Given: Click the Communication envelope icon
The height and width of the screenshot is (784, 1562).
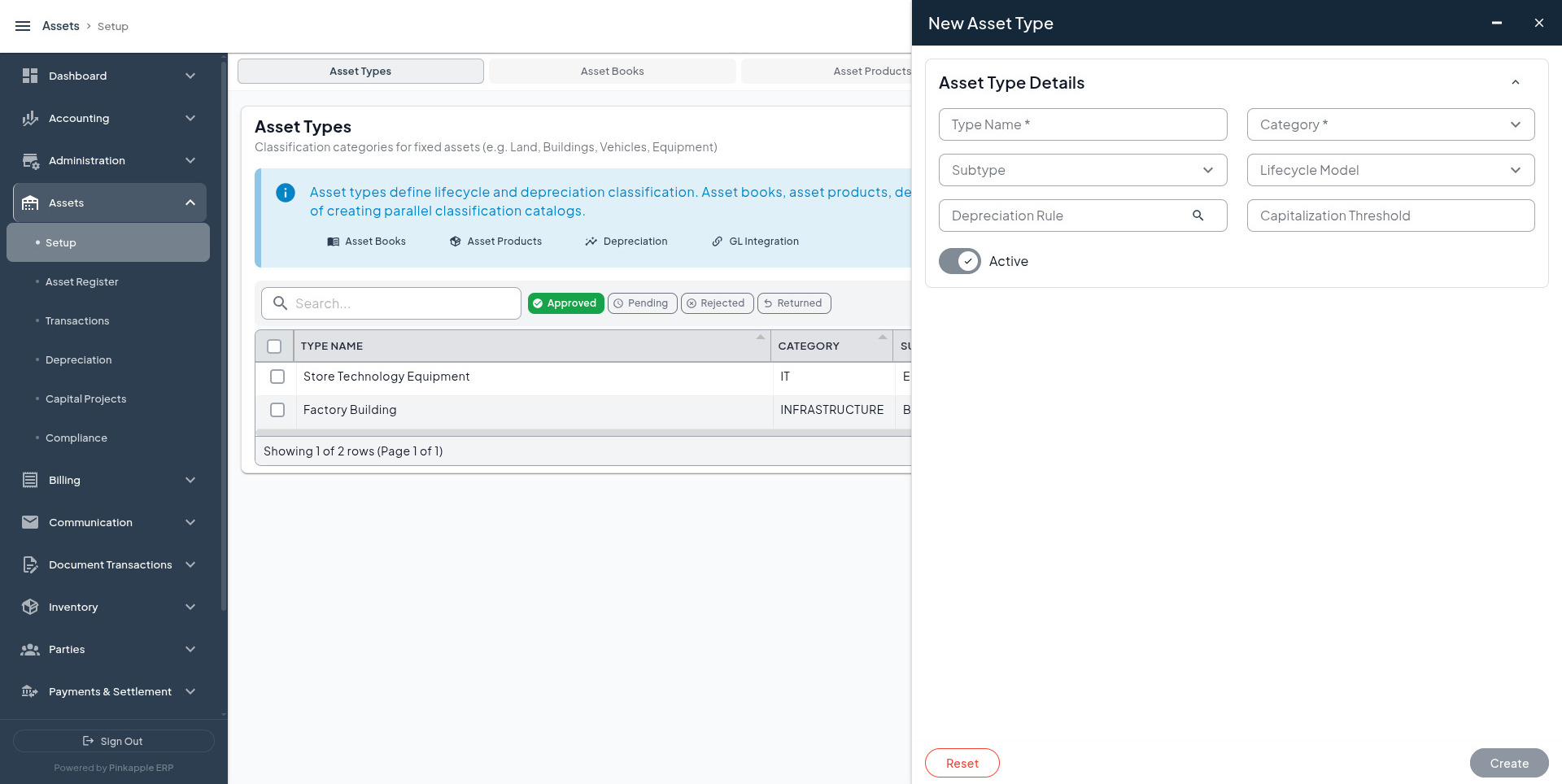Looking at the screenshot, I should click(30, 522).
